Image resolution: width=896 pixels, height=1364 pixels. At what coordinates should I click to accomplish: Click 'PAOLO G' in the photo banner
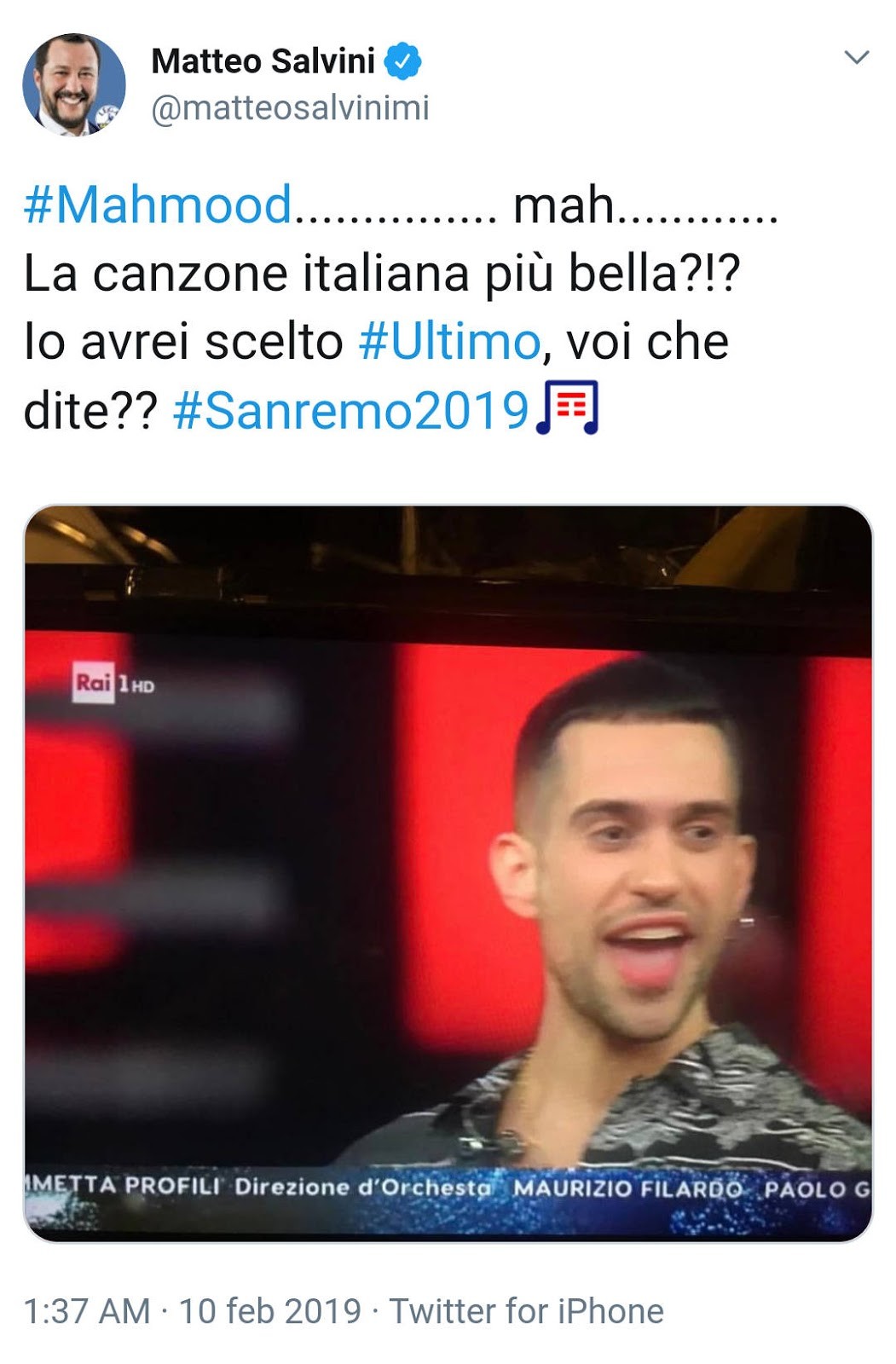coord(817,1189)
